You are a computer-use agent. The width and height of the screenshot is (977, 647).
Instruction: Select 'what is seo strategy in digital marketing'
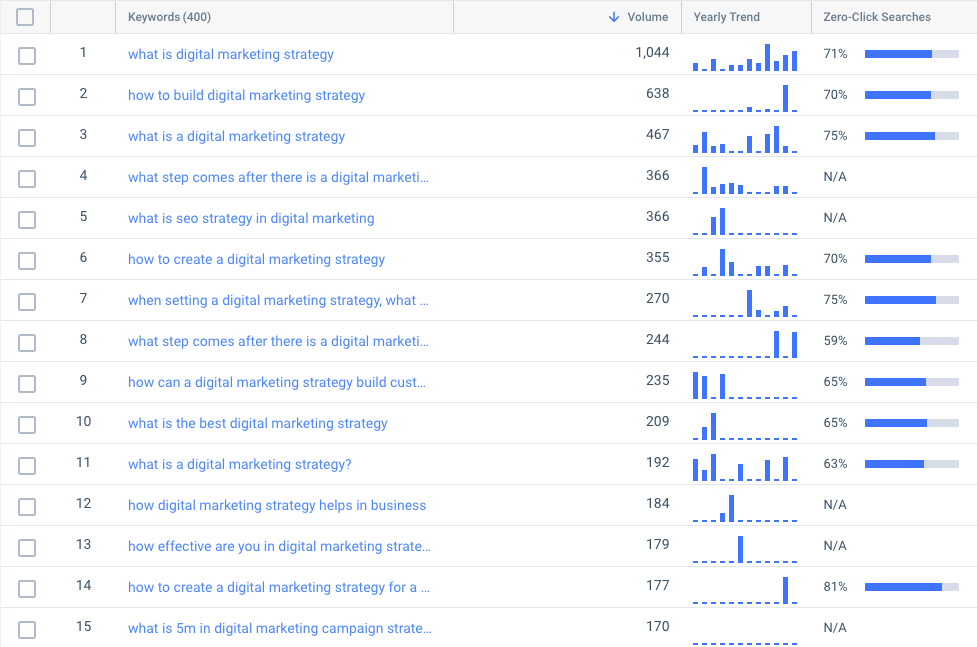tap(250, 218)
